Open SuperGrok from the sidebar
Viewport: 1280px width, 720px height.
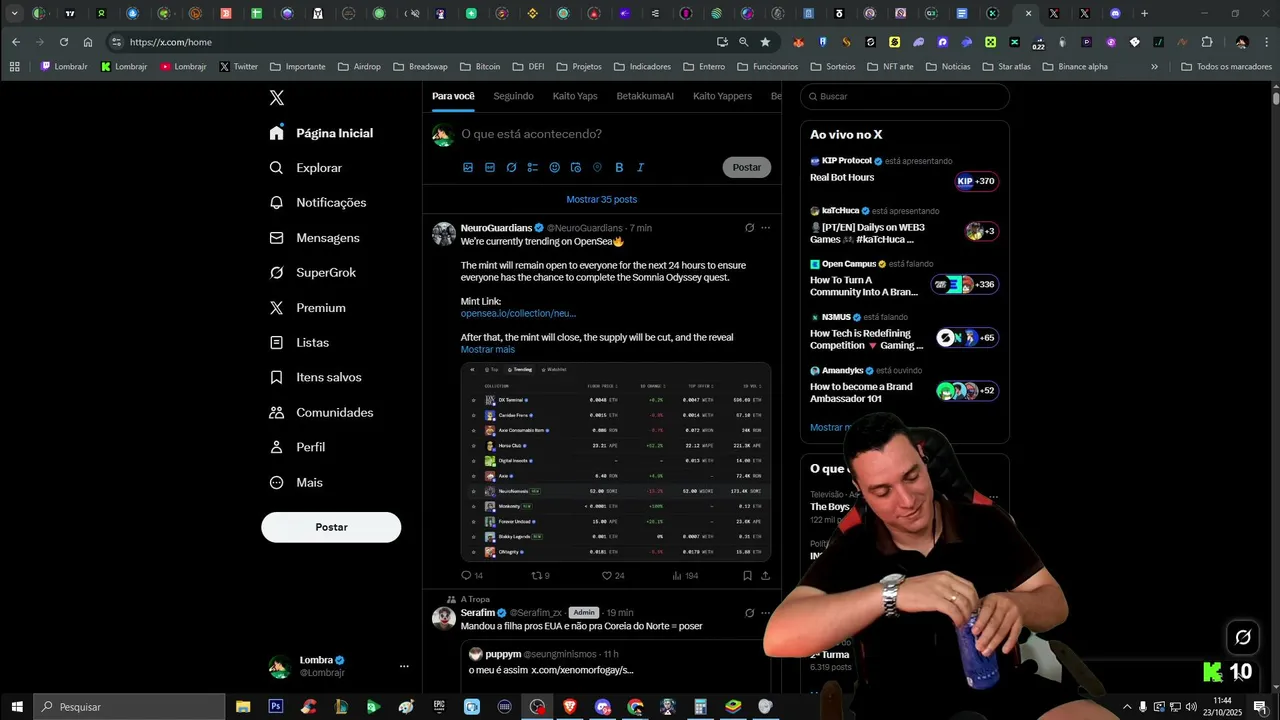[313, 272]
